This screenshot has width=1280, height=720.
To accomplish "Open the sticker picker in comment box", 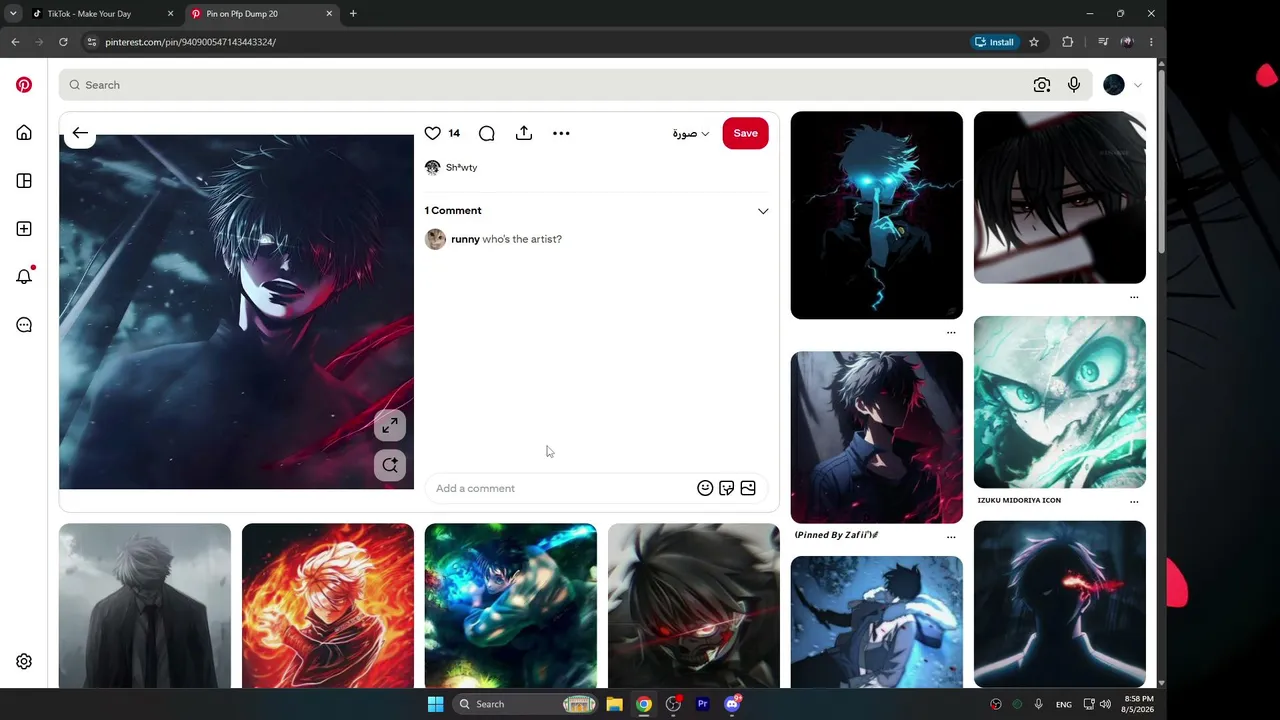I will click(x=727, y=488).
